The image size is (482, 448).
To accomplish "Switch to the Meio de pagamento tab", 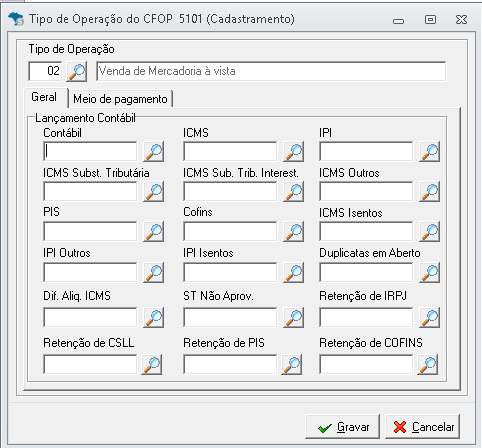I will coord(120,99).
